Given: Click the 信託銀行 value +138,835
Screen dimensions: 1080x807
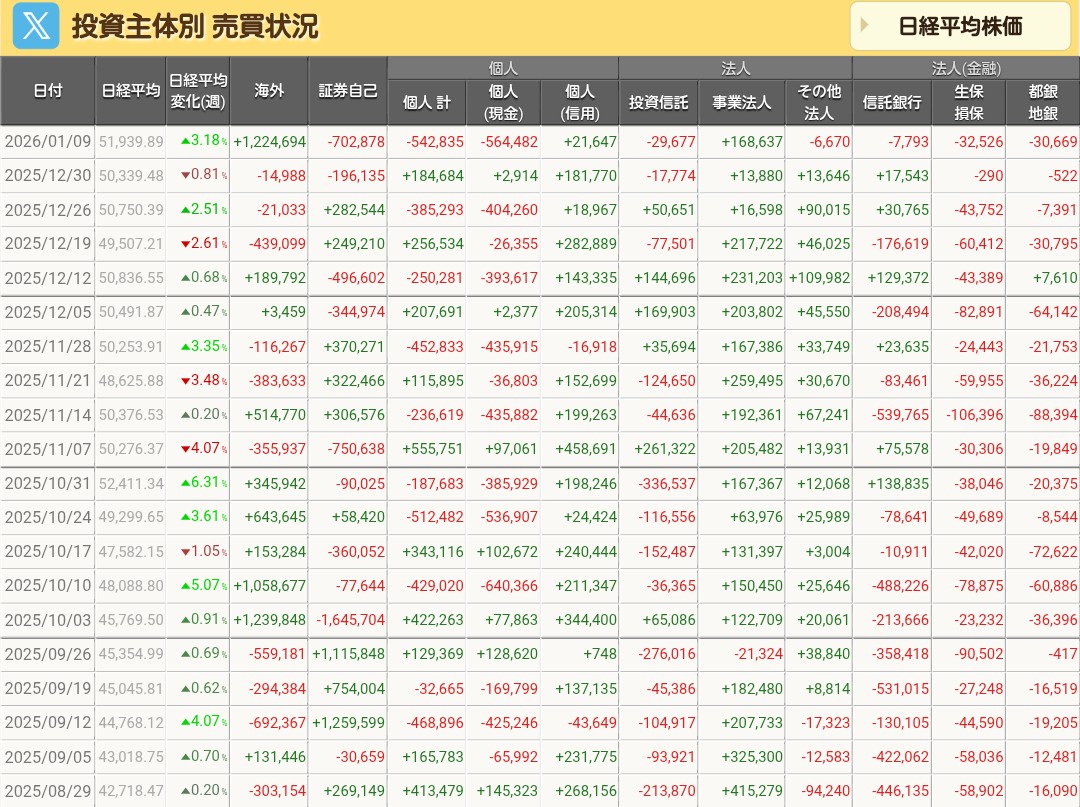Looking at the screenshot, I should (x=898, y=483).
